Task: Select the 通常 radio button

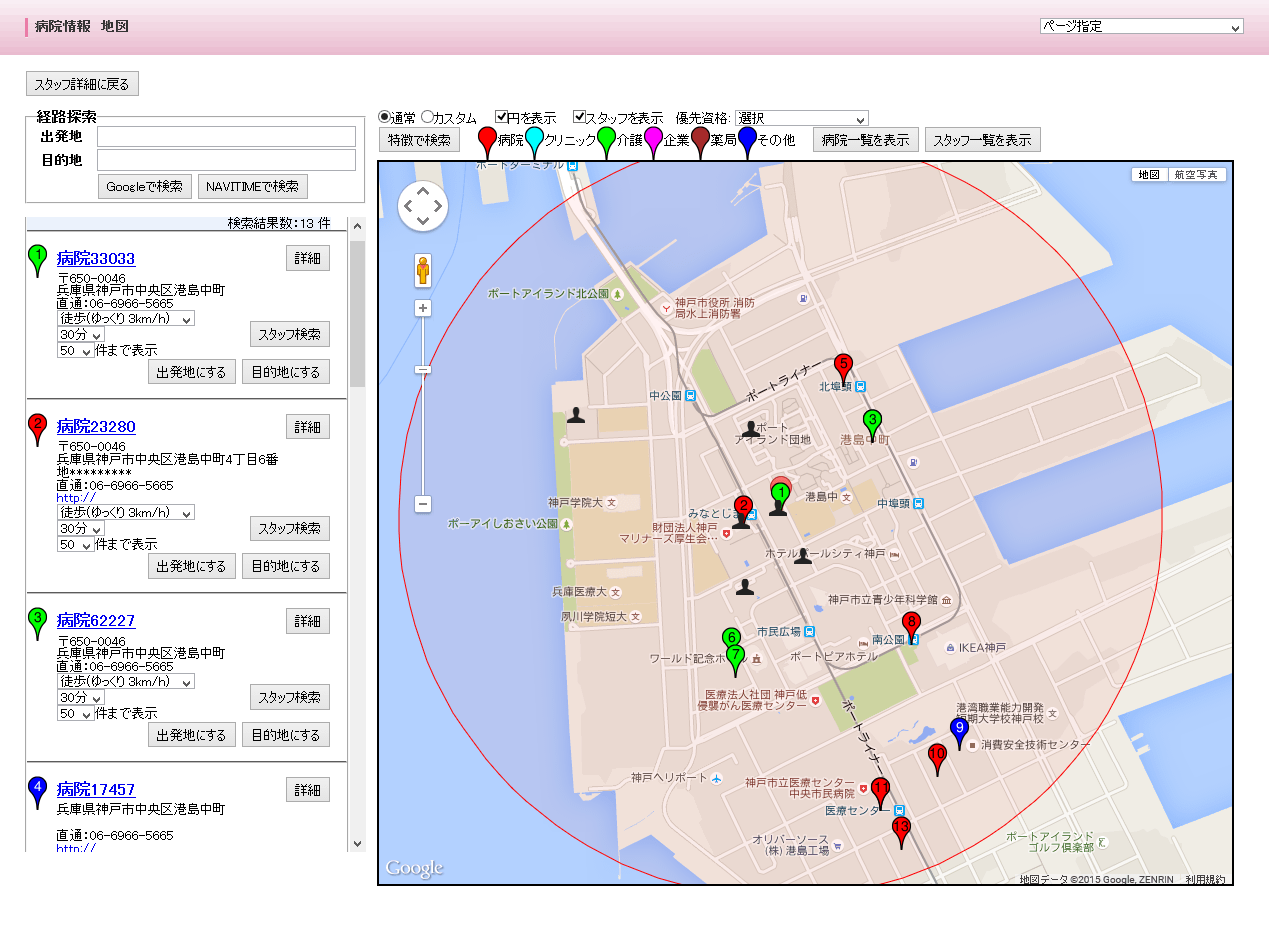Action: click(384, 117)
